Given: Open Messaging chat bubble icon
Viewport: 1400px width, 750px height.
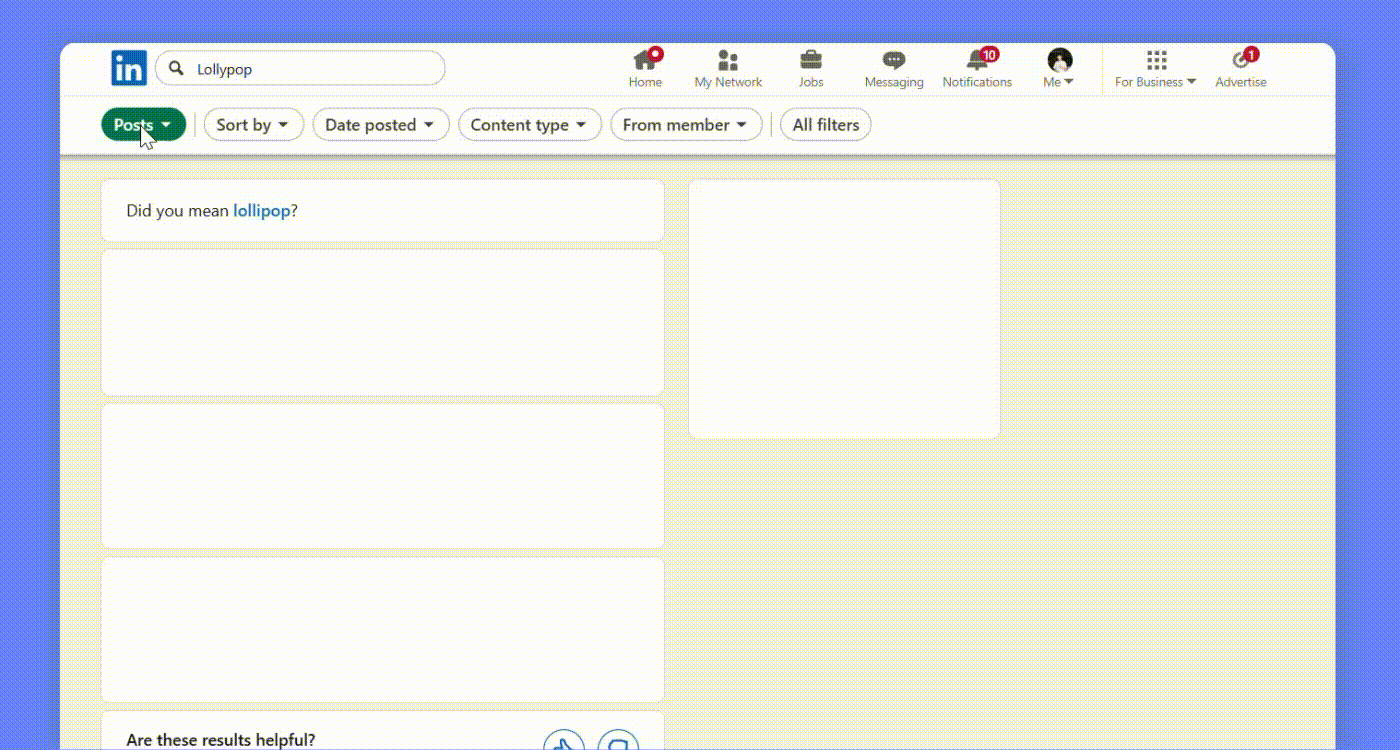Looking at the screenshot, I should [x=894, y=61].
